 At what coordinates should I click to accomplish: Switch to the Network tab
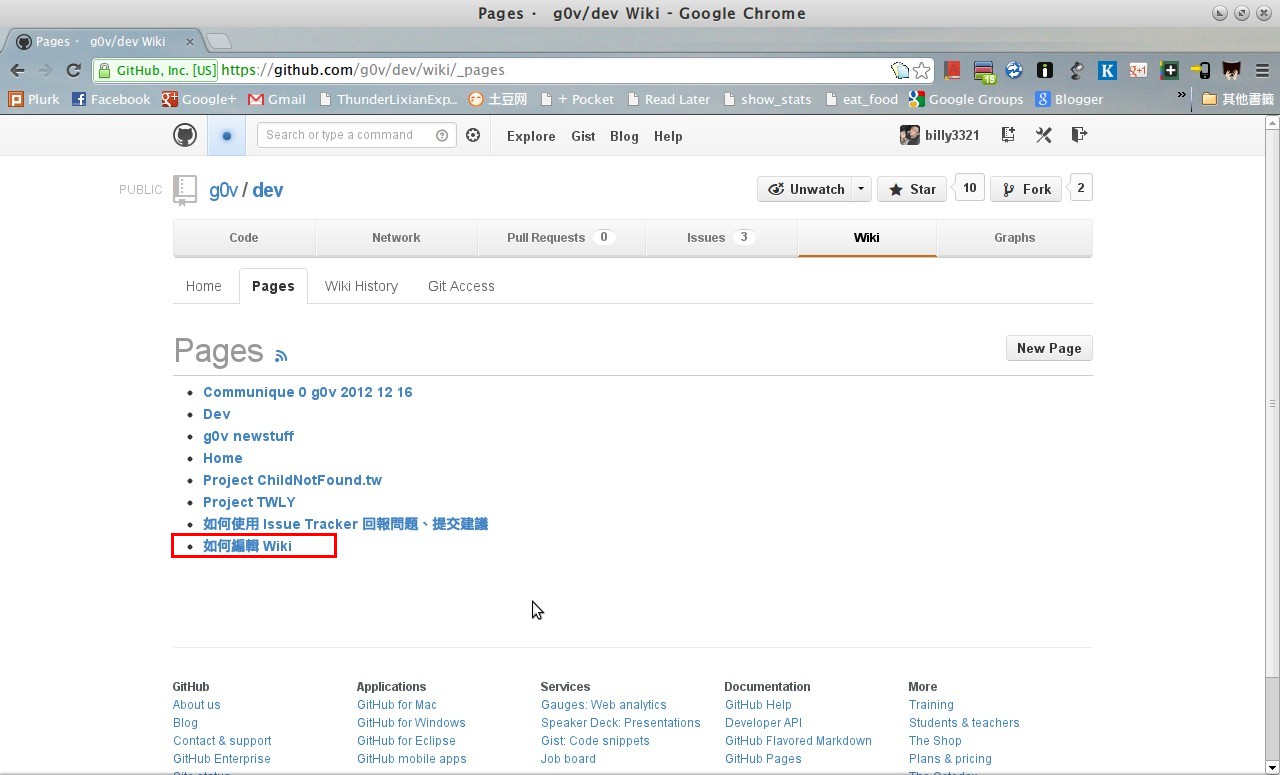(x=396, y=238)
